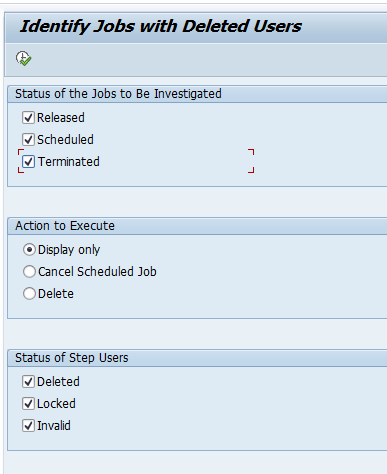This screenshot has height=474, width=387.
Task: Uncheck the Invalid checkbox
Action: point(28,426)
